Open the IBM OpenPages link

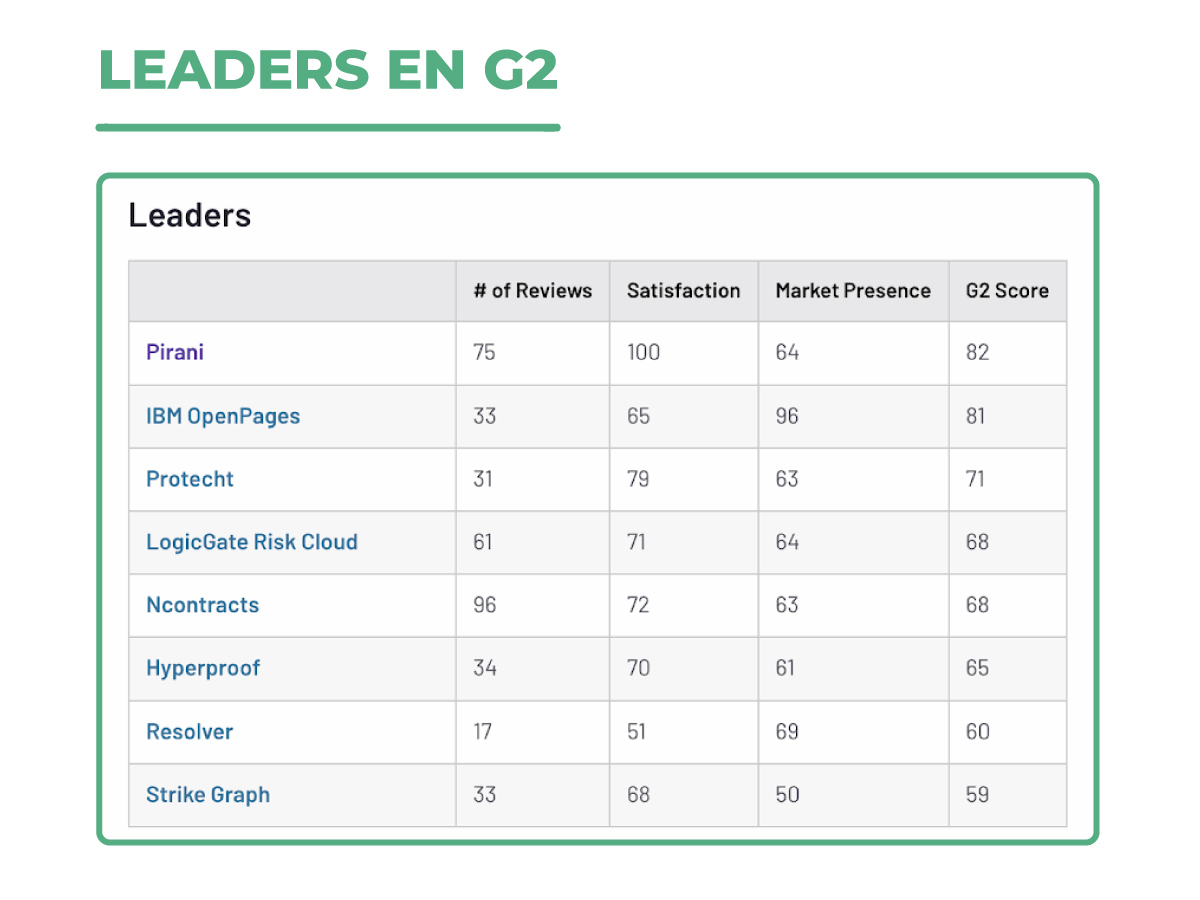point(223,416)
